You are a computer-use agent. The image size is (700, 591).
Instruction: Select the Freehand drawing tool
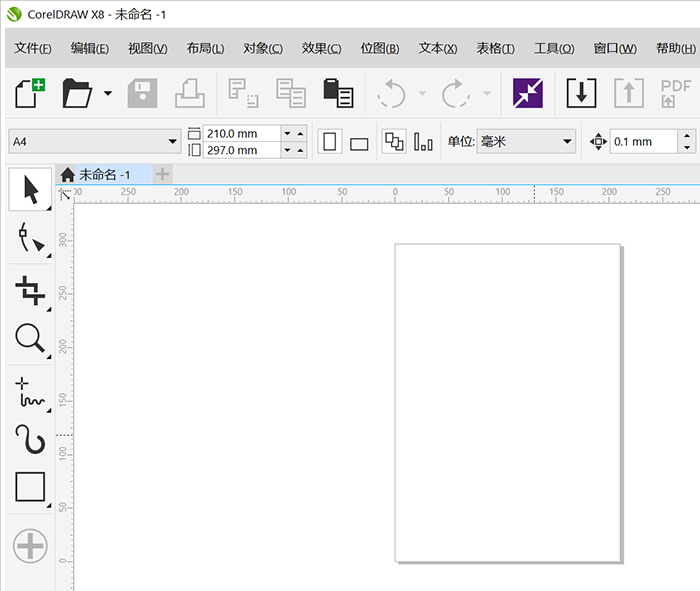[30, 392]
